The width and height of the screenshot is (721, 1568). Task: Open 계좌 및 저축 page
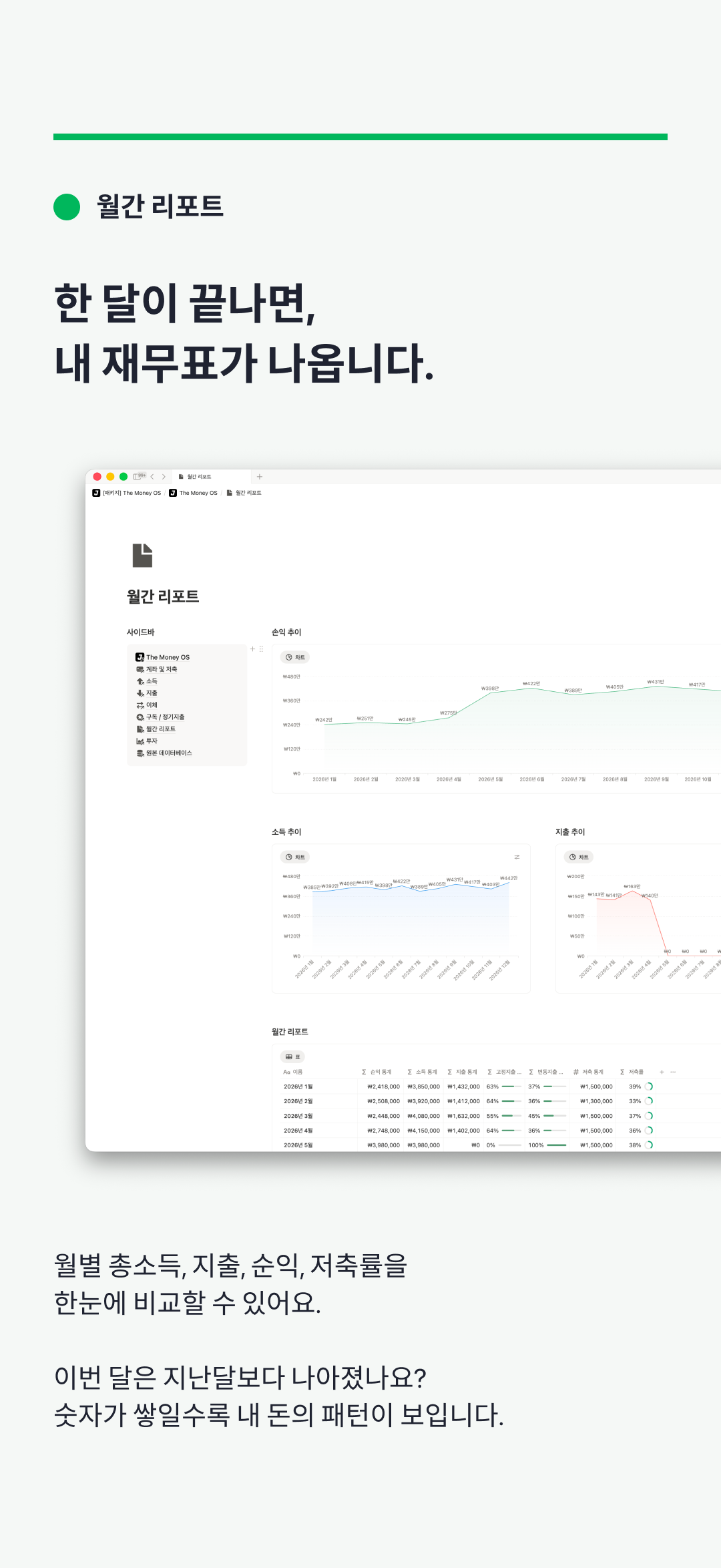tap(157, 669)
